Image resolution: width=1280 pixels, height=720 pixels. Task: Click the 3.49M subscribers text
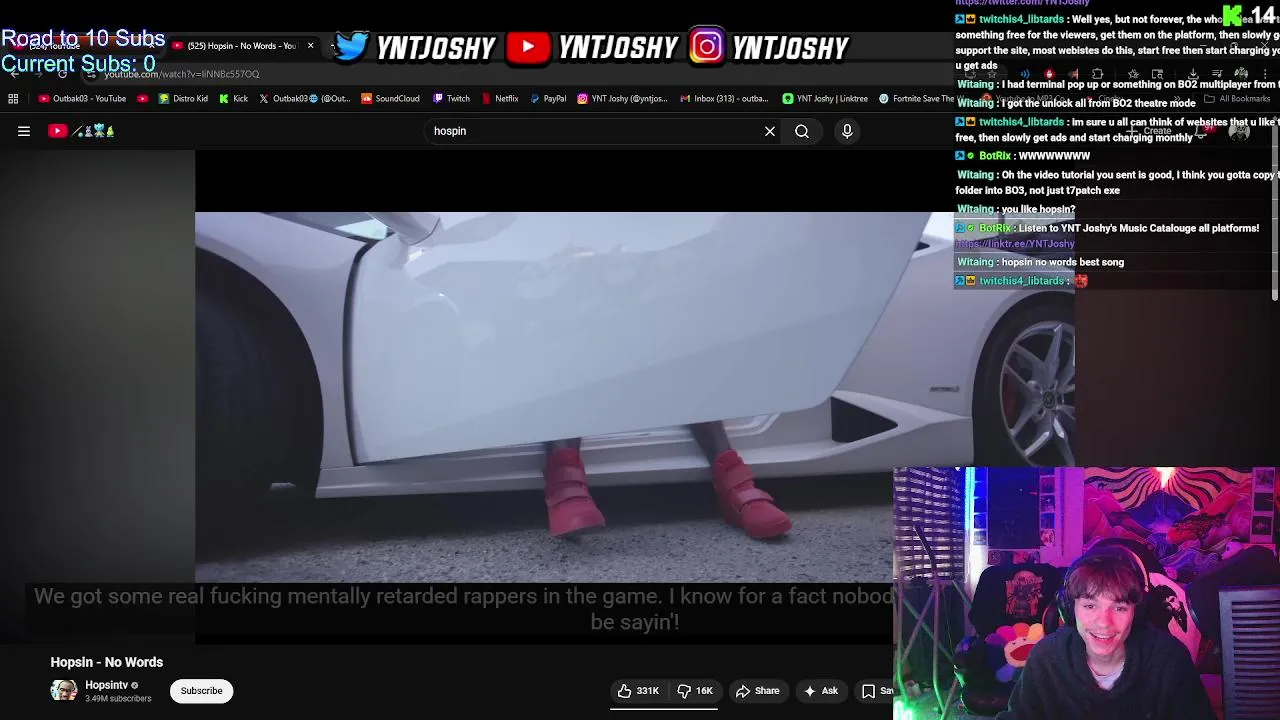click(118, 699)
